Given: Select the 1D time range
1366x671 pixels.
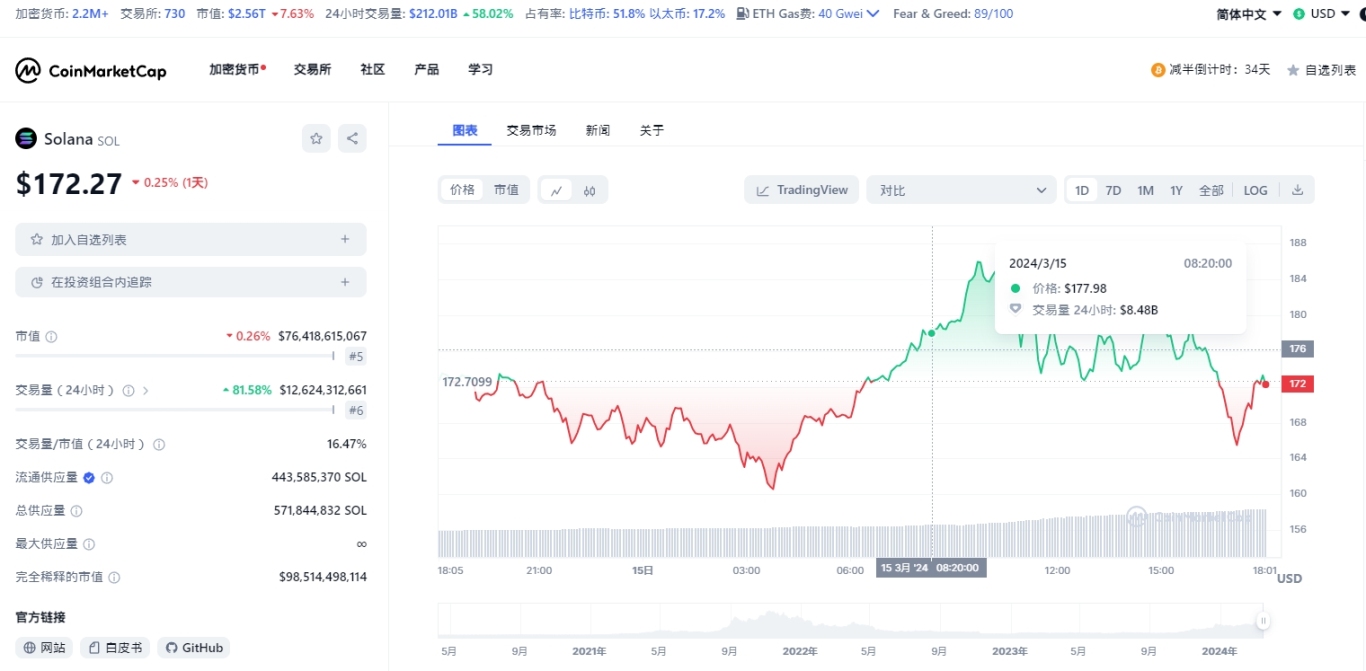Looking at the screenshot, I should [x=1082, y=190].
